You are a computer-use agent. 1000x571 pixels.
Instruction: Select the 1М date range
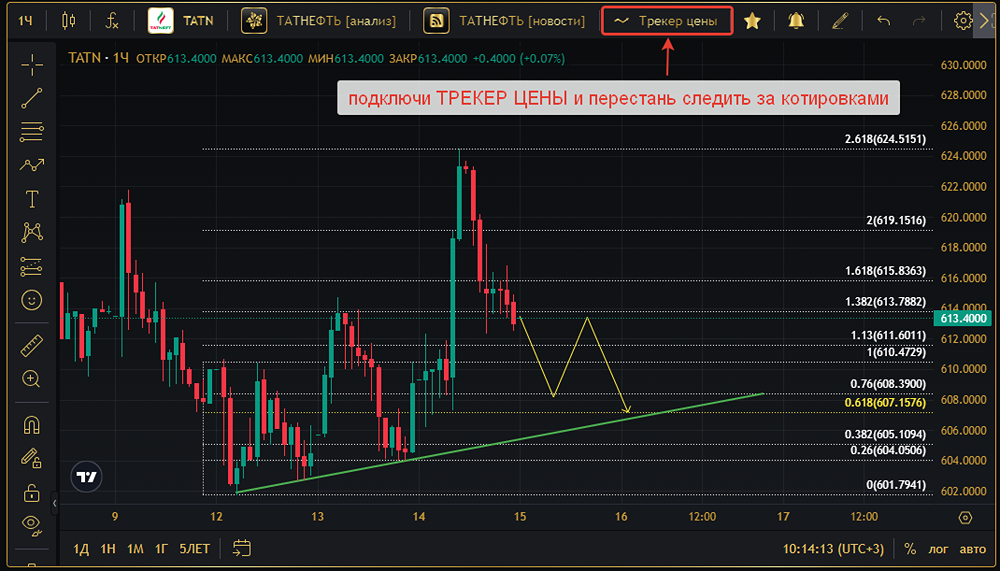(135, 549)
